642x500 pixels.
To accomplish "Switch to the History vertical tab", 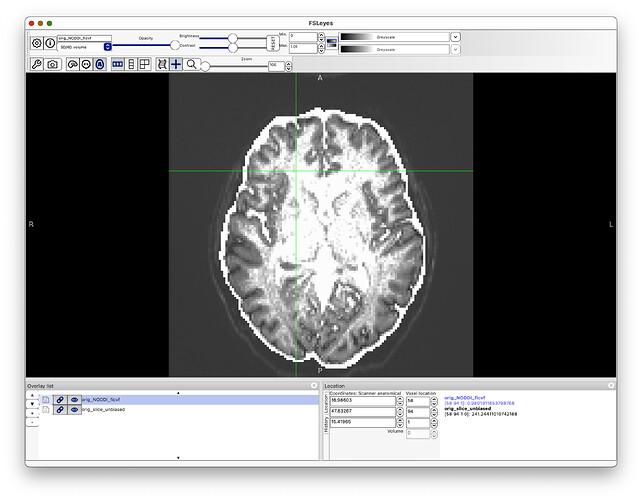I will 326,425.
